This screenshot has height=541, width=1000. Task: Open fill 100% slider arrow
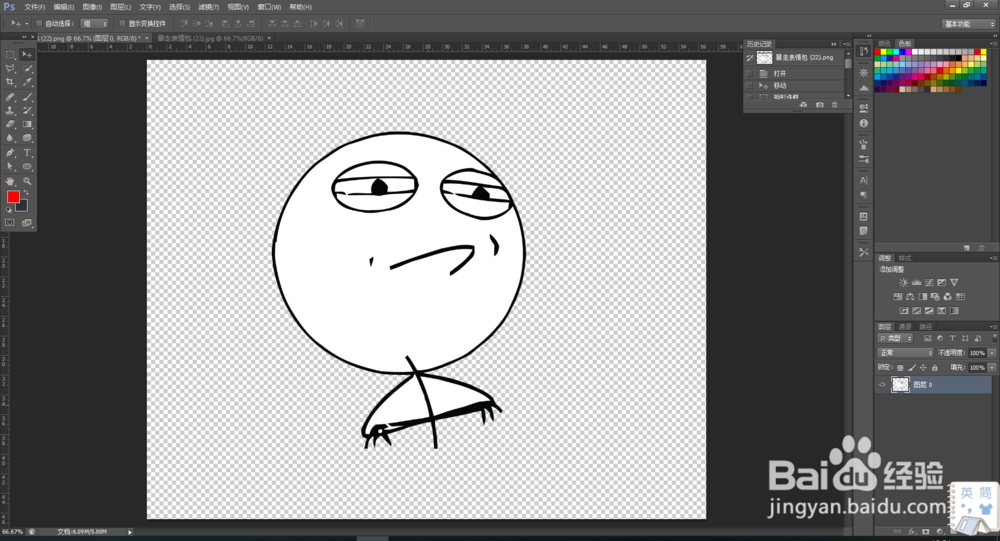[x=992, y=368]
